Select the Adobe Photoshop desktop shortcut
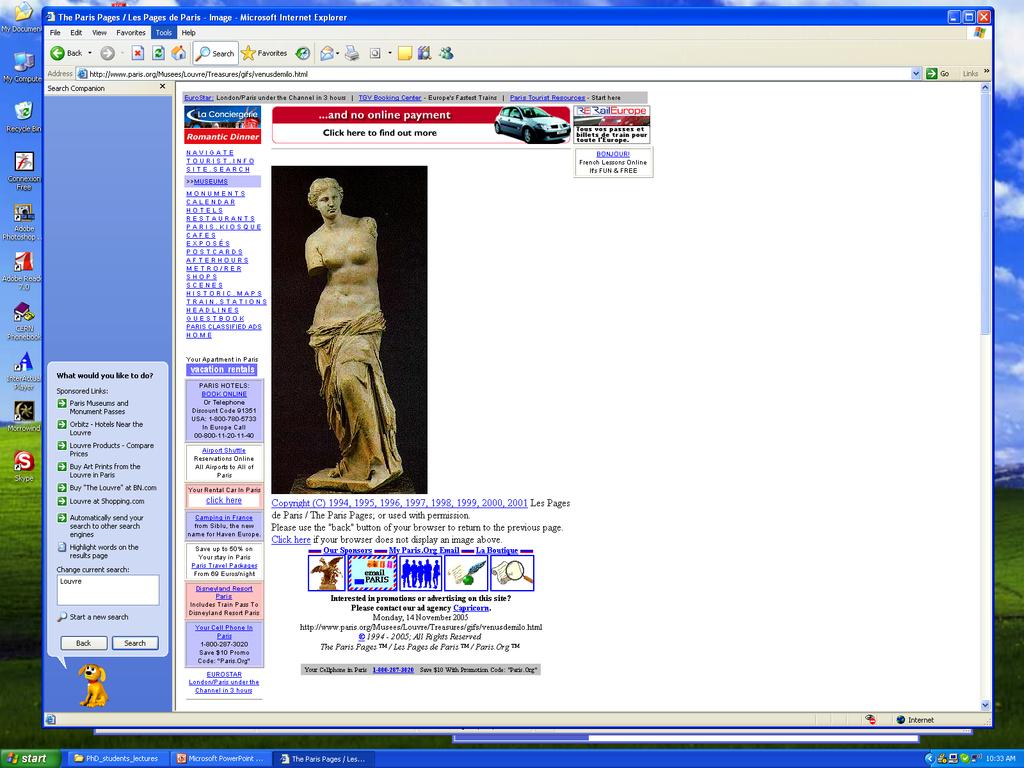 coord(23,222)
